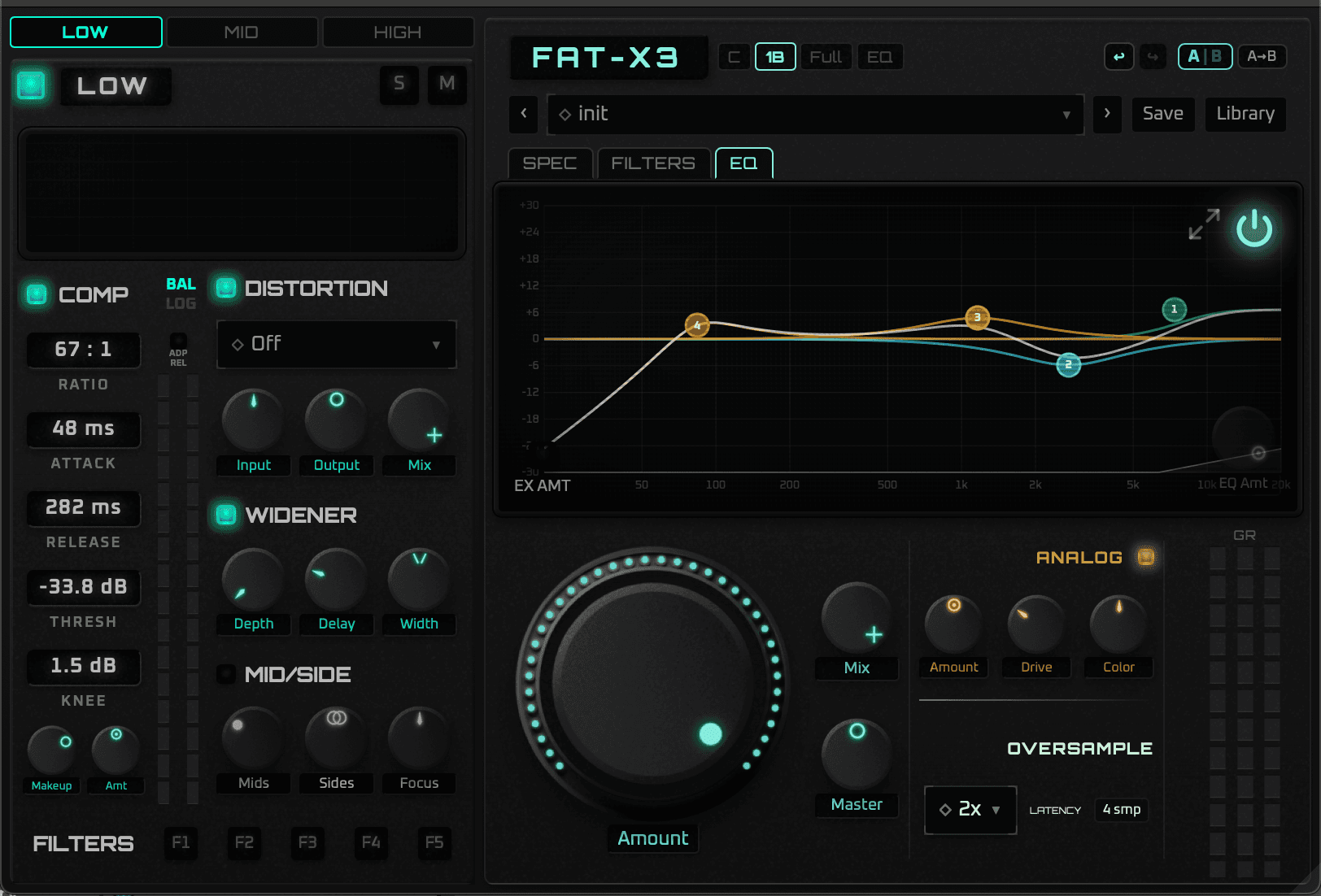Disable the COMP module toggle
This screenshot has height=896, width=1321.
37,294
